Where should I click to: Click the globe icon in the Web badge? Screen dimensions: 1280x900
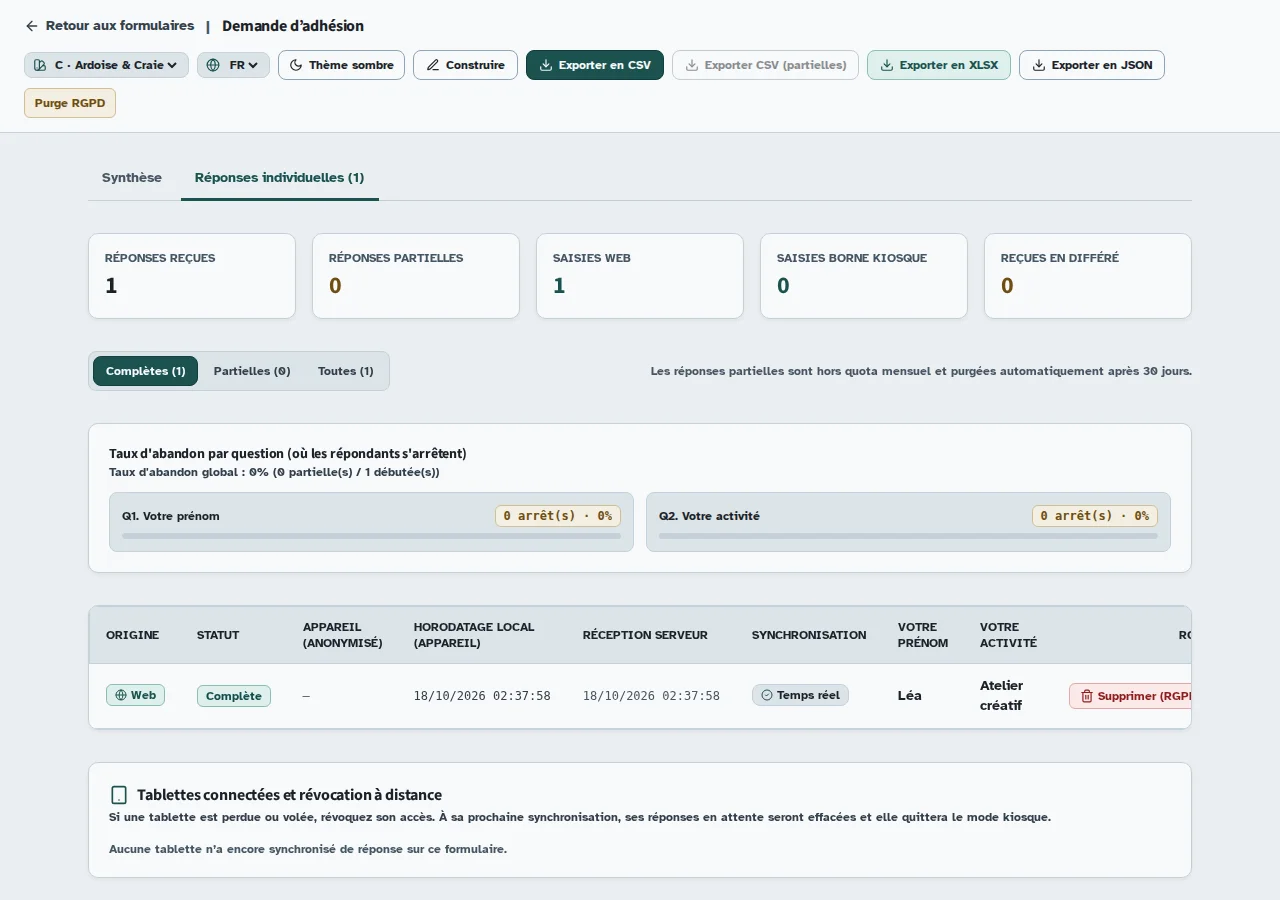click(121, 695)
